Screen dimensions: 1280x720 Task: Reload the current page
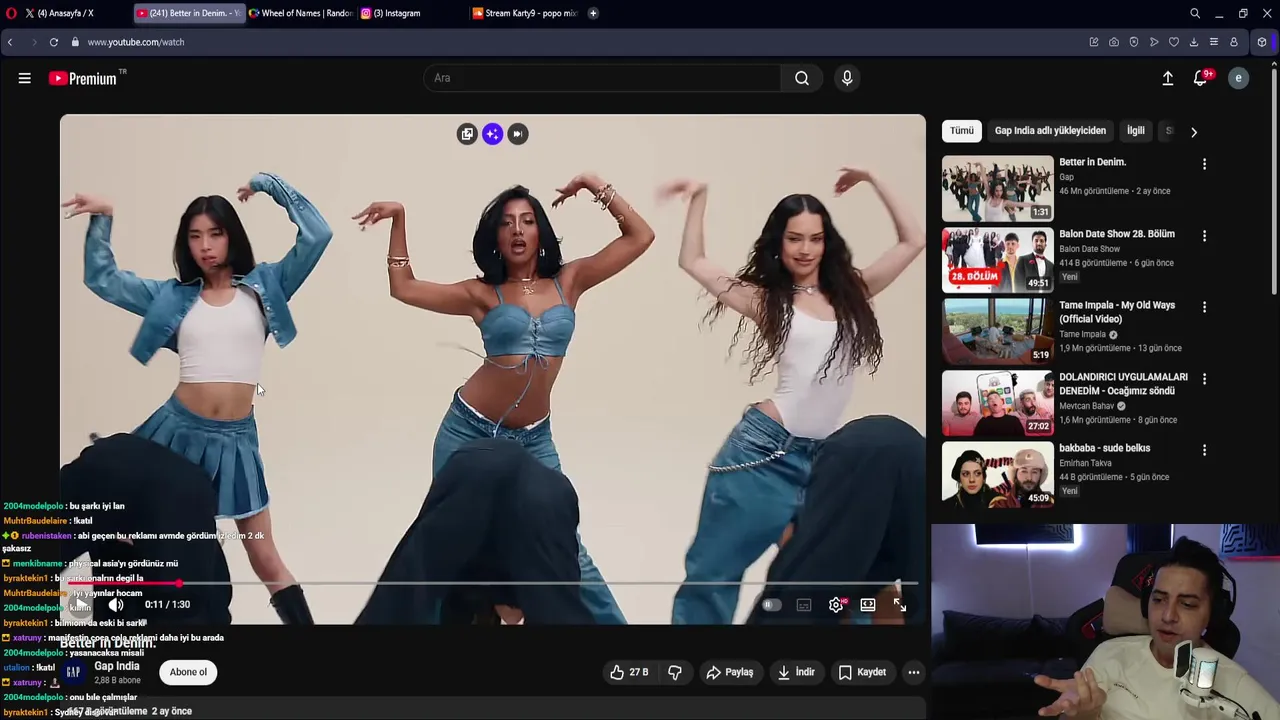54,42
